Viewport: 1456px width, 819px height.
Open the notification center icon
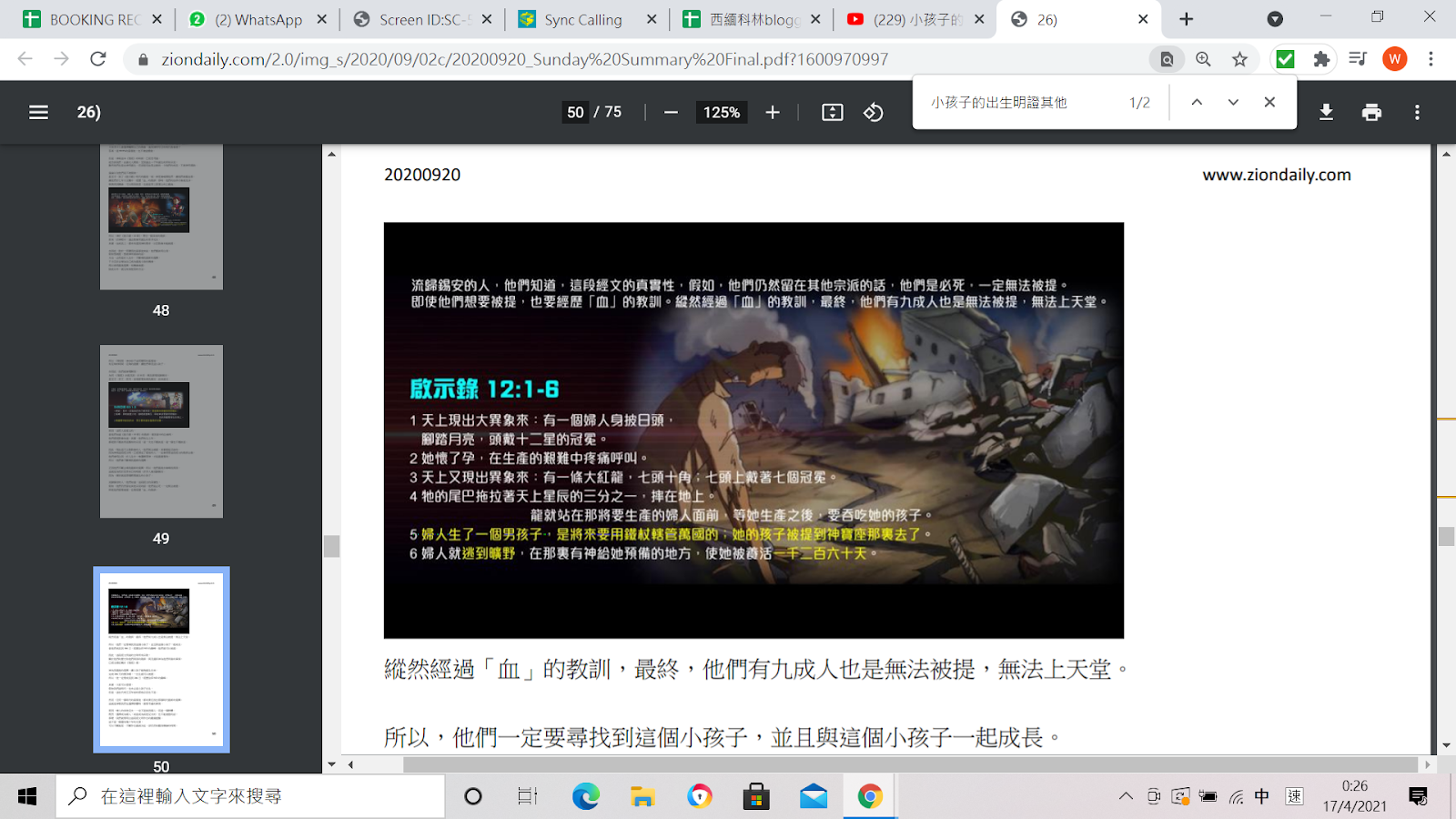click(x=1418, y=796)
